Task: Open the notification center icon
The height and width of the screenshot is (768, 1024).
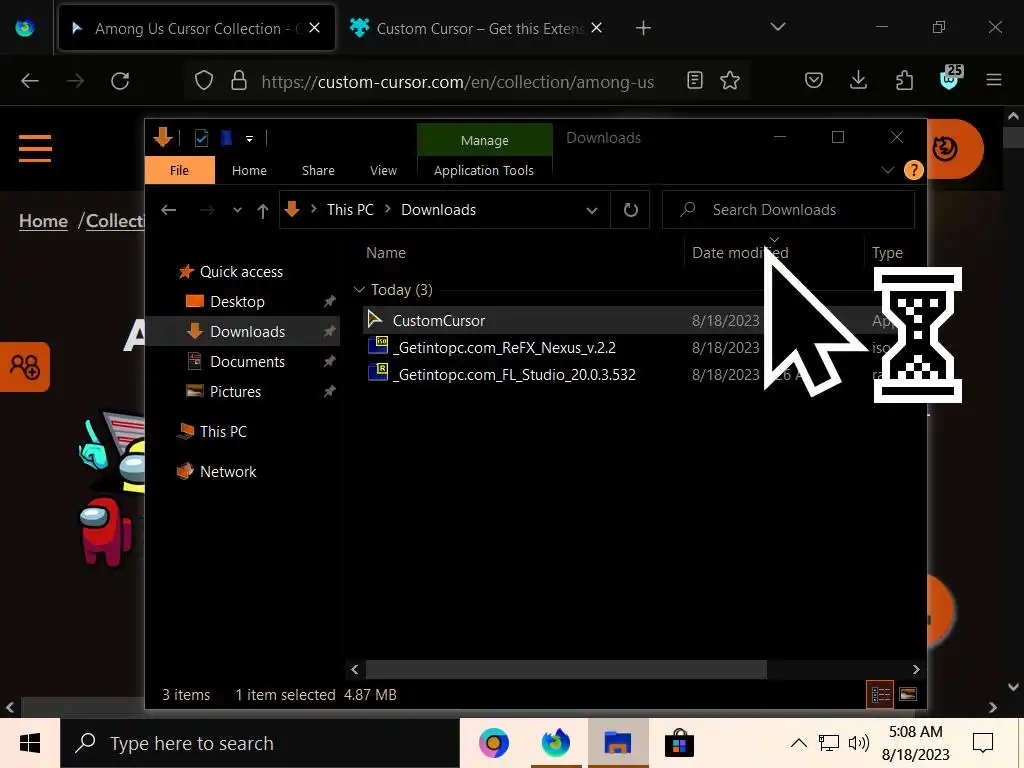Action: [x=983, y=743]
